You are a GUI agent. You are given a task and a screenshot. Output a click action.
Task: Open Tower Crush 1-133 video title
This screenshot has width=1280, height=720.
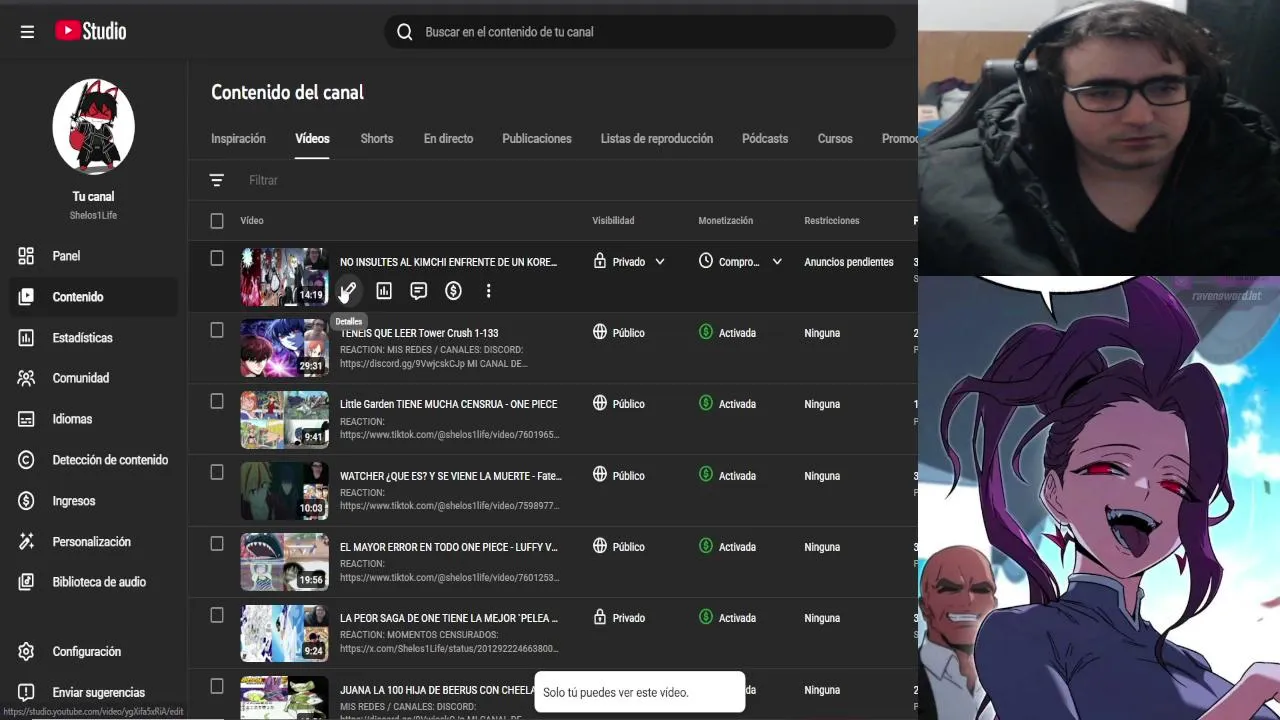click(419, 333)
